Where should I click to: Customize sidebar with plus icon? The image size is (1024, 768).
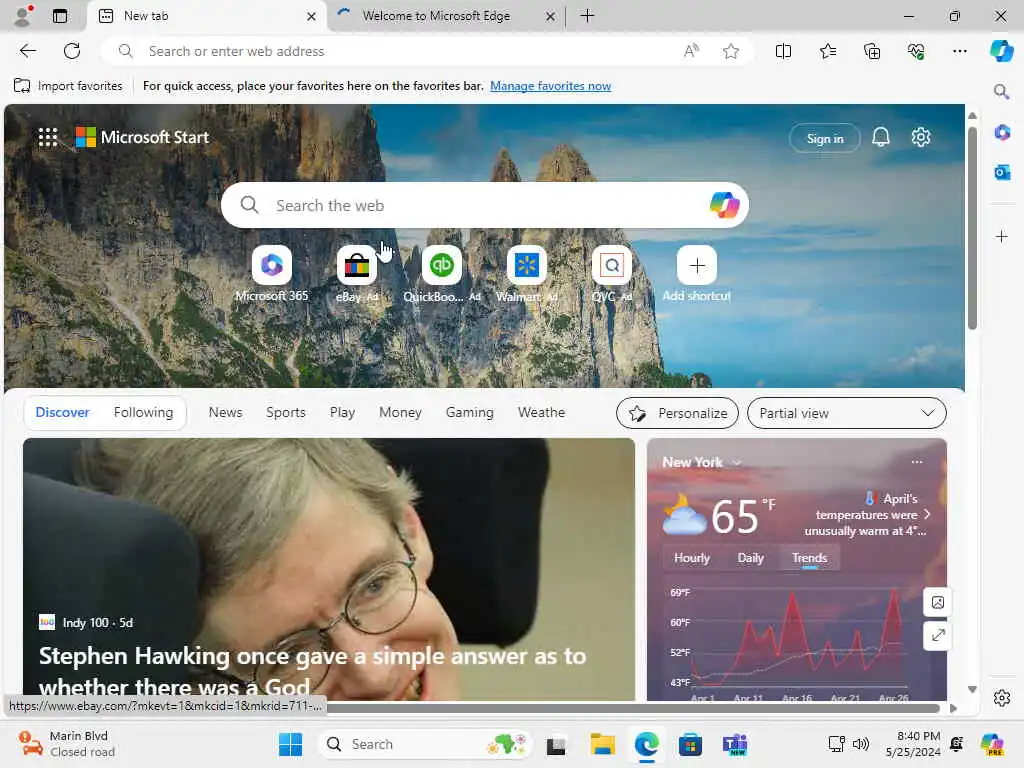tap(1002, 236)
